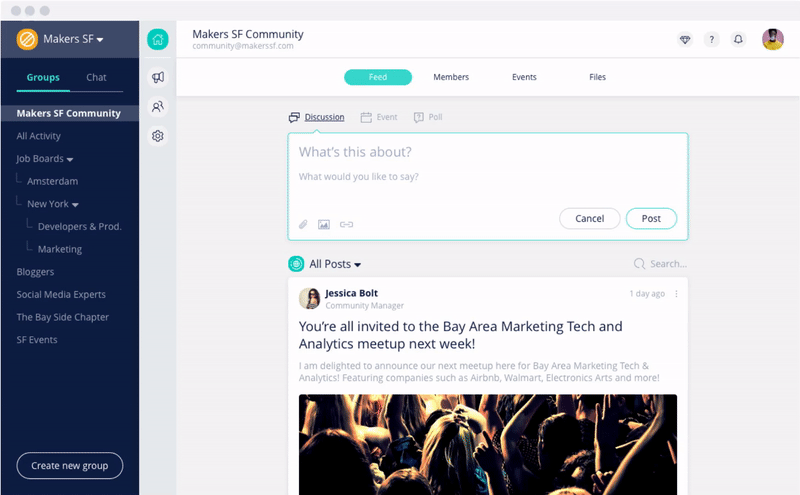Choose the Discussion post type
This screenshot has height=495, width=800.
[x=324, y=117]
